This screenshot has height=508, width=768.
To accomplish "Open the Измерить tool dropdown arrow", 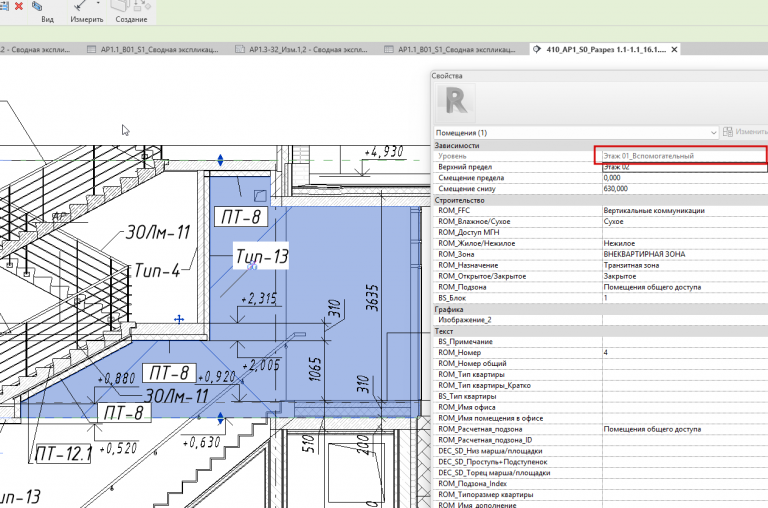I will [x=98, y=4].
